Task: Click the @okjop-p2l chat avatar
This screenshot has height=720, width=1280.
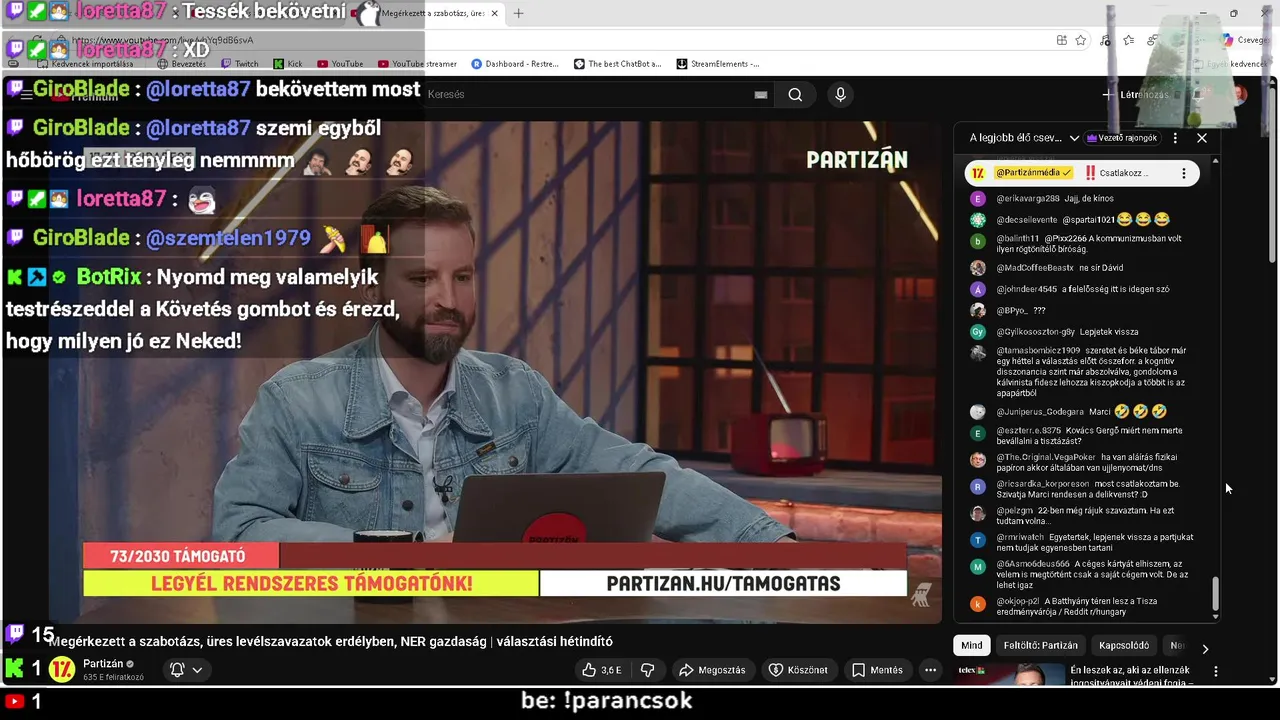Action: tap(978, 604)
